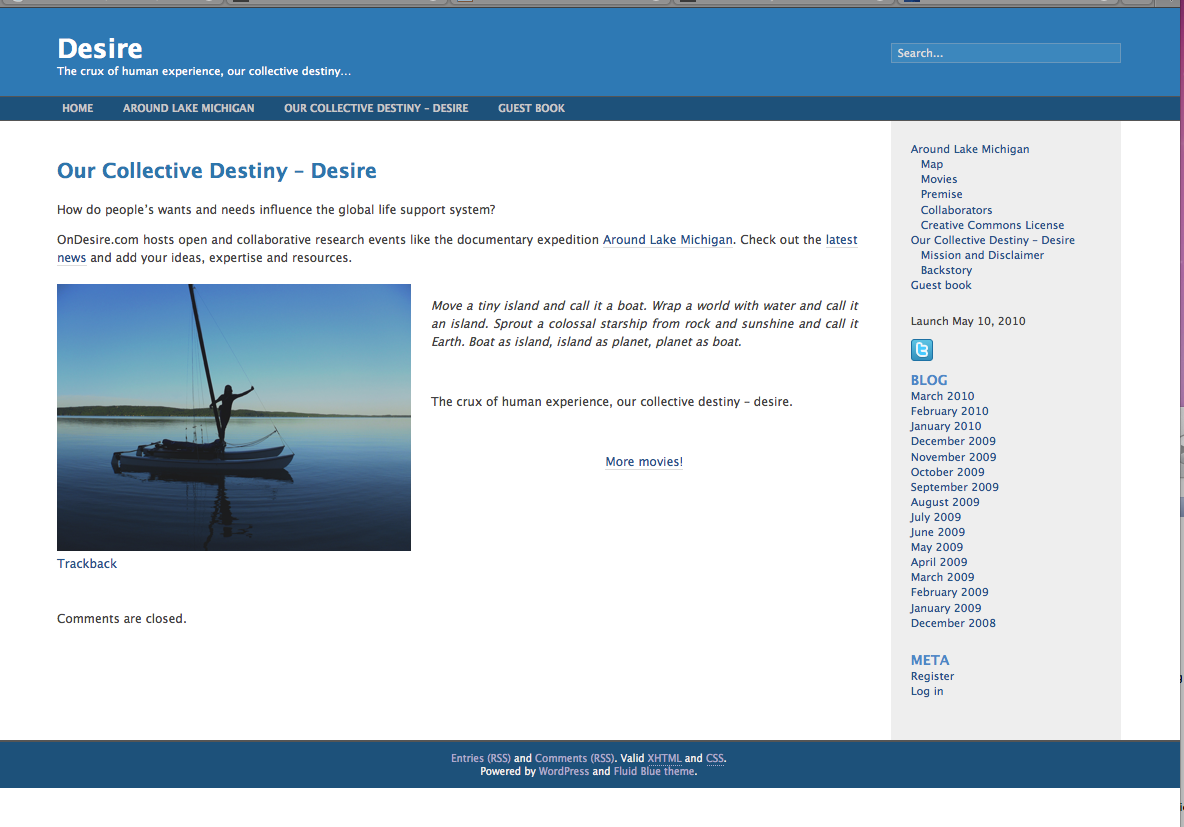This screenshot has height=827, width=1184.
Task: Open the April 2009 blog archive
Action: click(939, 562)
